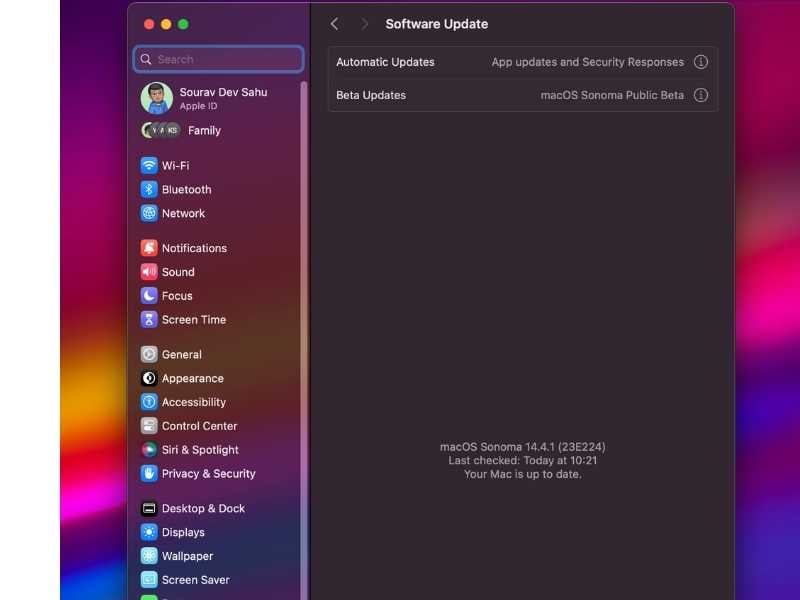Click Sourav Dev Sahu name text
The image size is (800, 600).
[223, 92]
